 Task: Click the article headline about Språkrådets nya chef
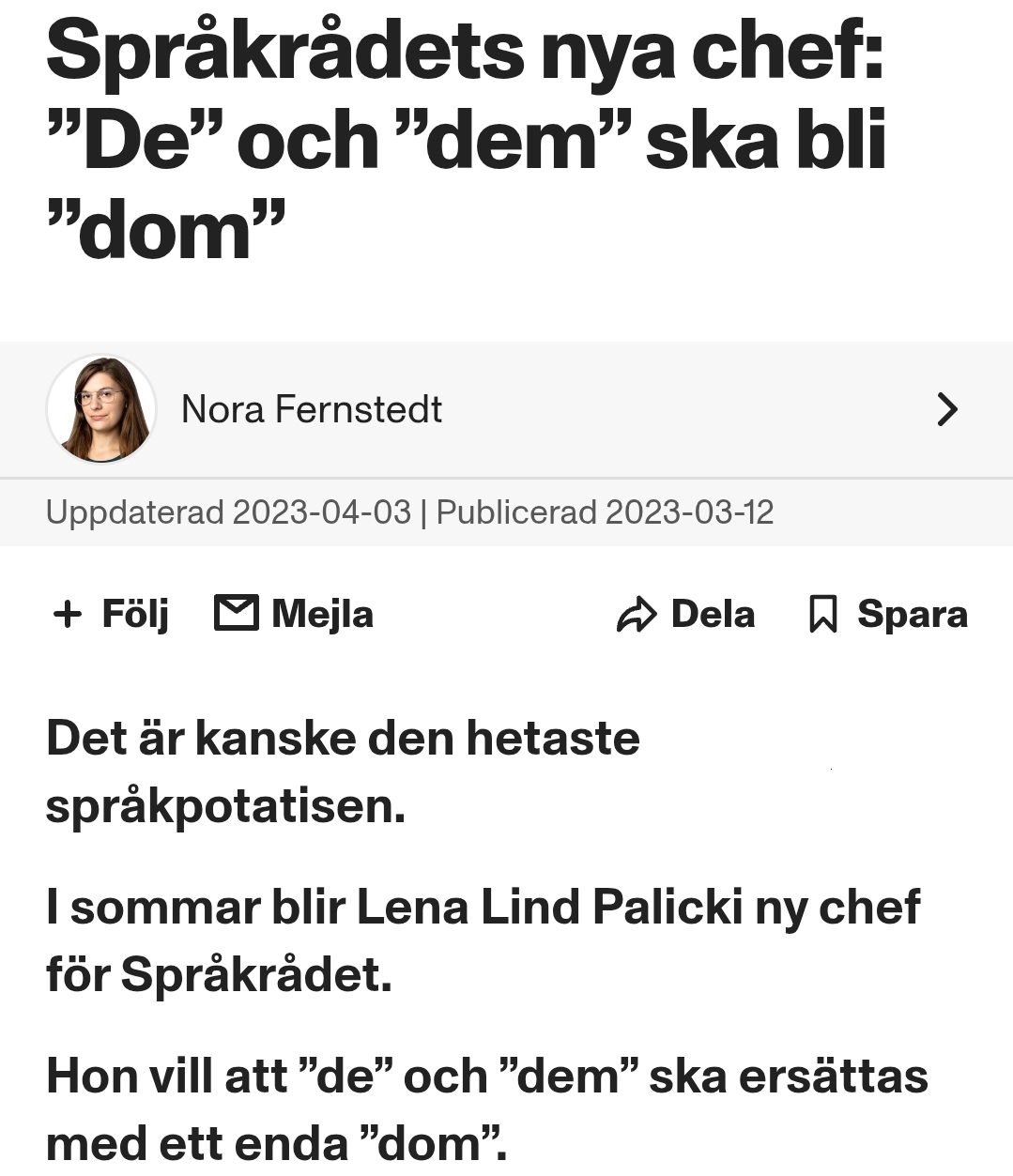(467, 141)
